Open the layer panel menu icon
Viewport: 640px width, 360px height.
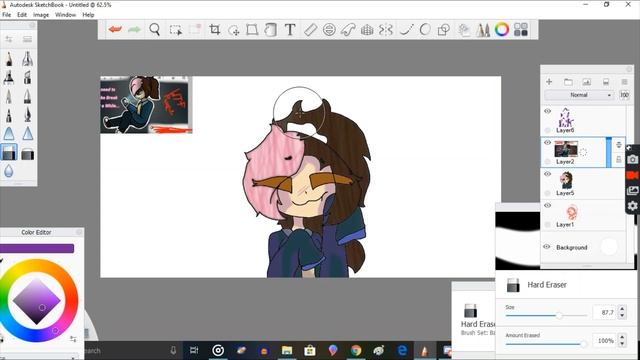tap(624, 82)
